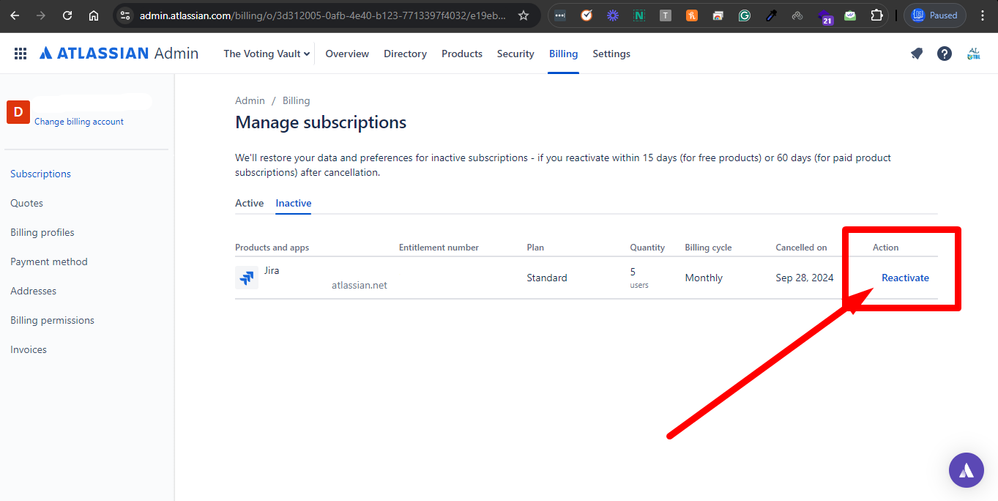The image size is (998, 501).
Task: Open Subscriptions in the sidebar
Action: (41, 174)
